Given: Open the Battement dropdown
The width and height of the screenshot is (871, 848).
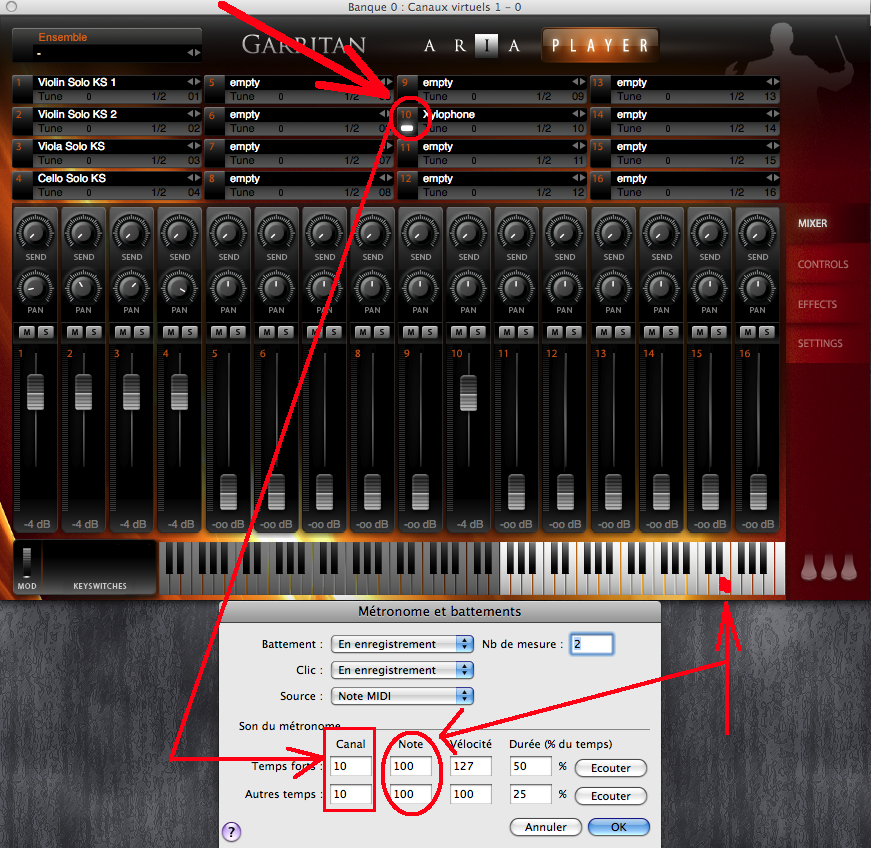Looking at the screenshot, I should pyautogui.click(x=403, y=644).
